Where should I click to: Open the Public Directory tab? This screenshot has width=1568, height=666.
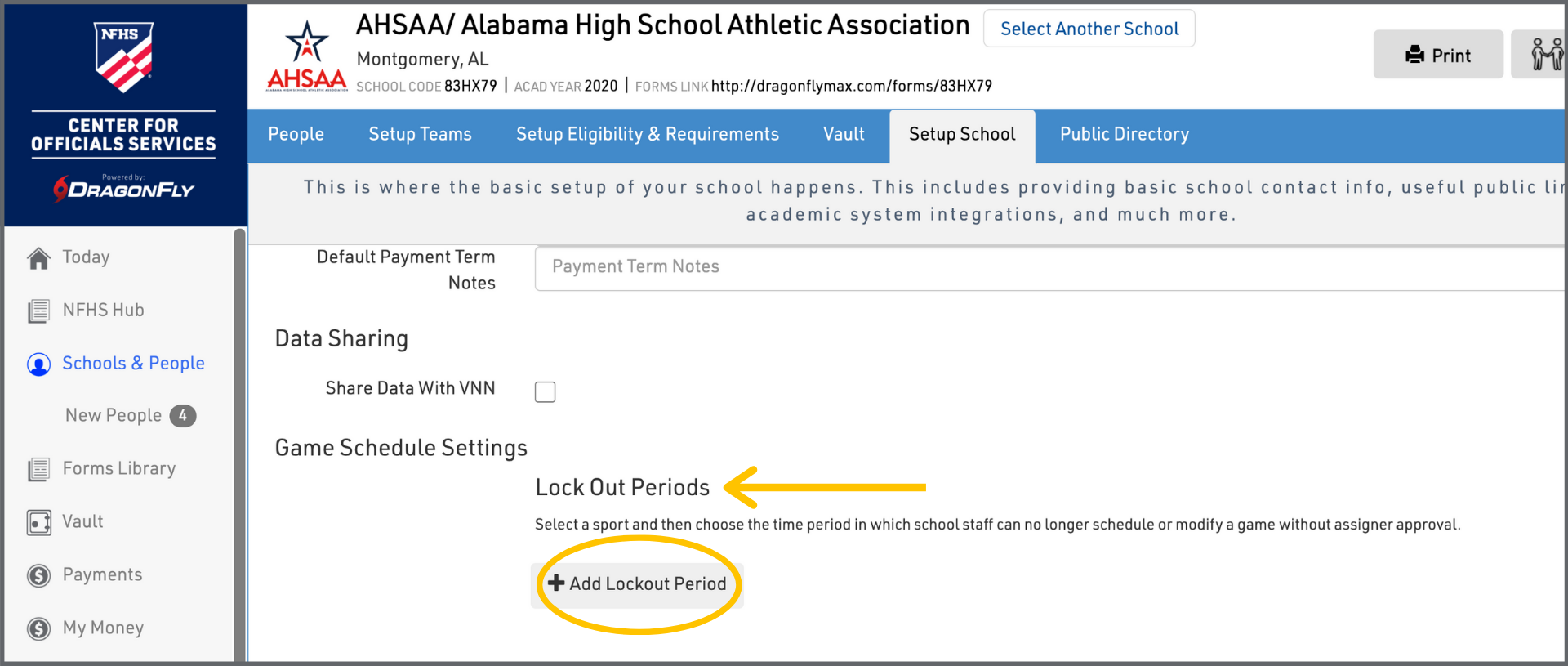pyautogui.click(x=1124, y=135)
